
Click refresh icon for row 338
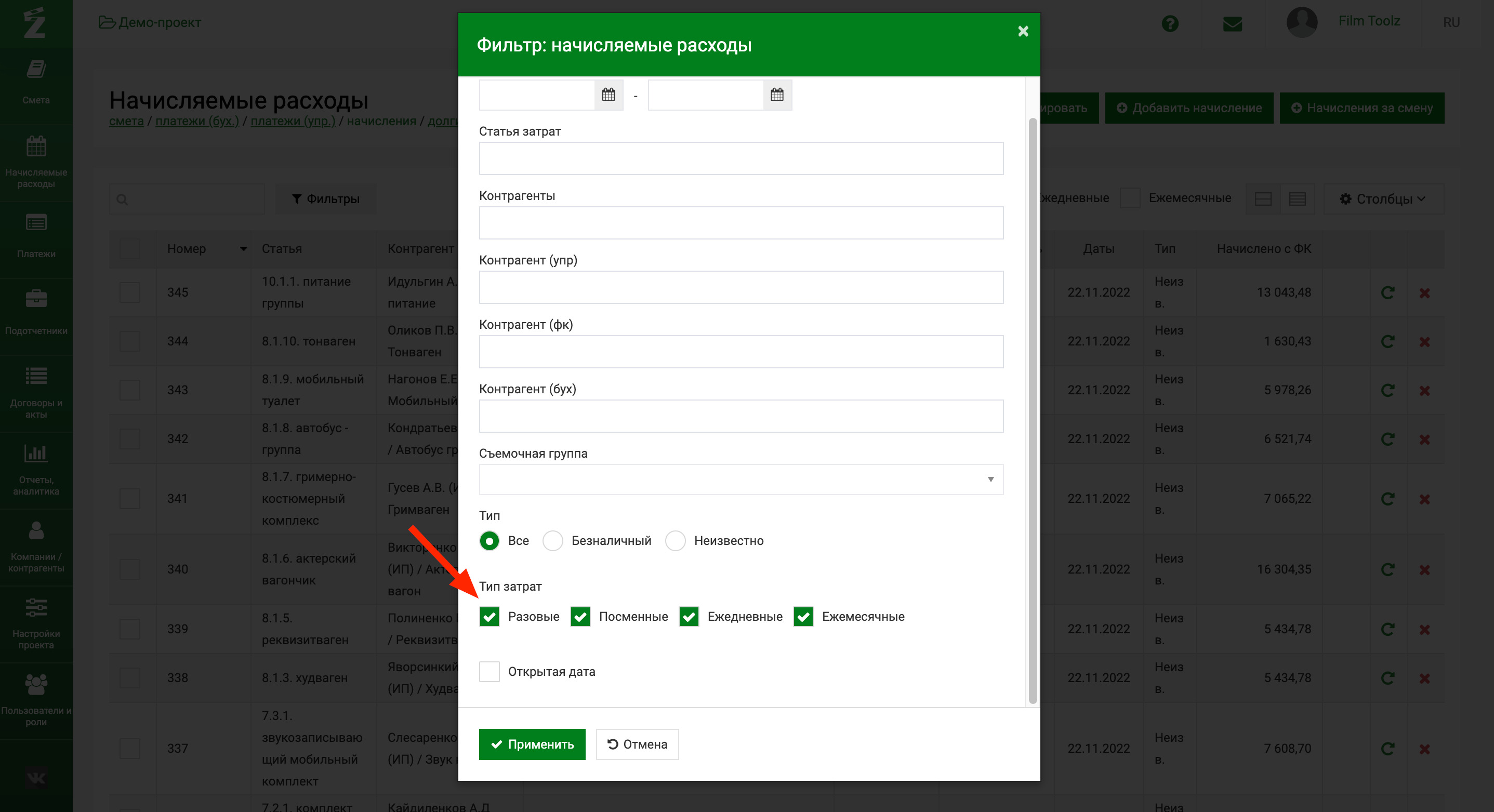[1387, 678]
